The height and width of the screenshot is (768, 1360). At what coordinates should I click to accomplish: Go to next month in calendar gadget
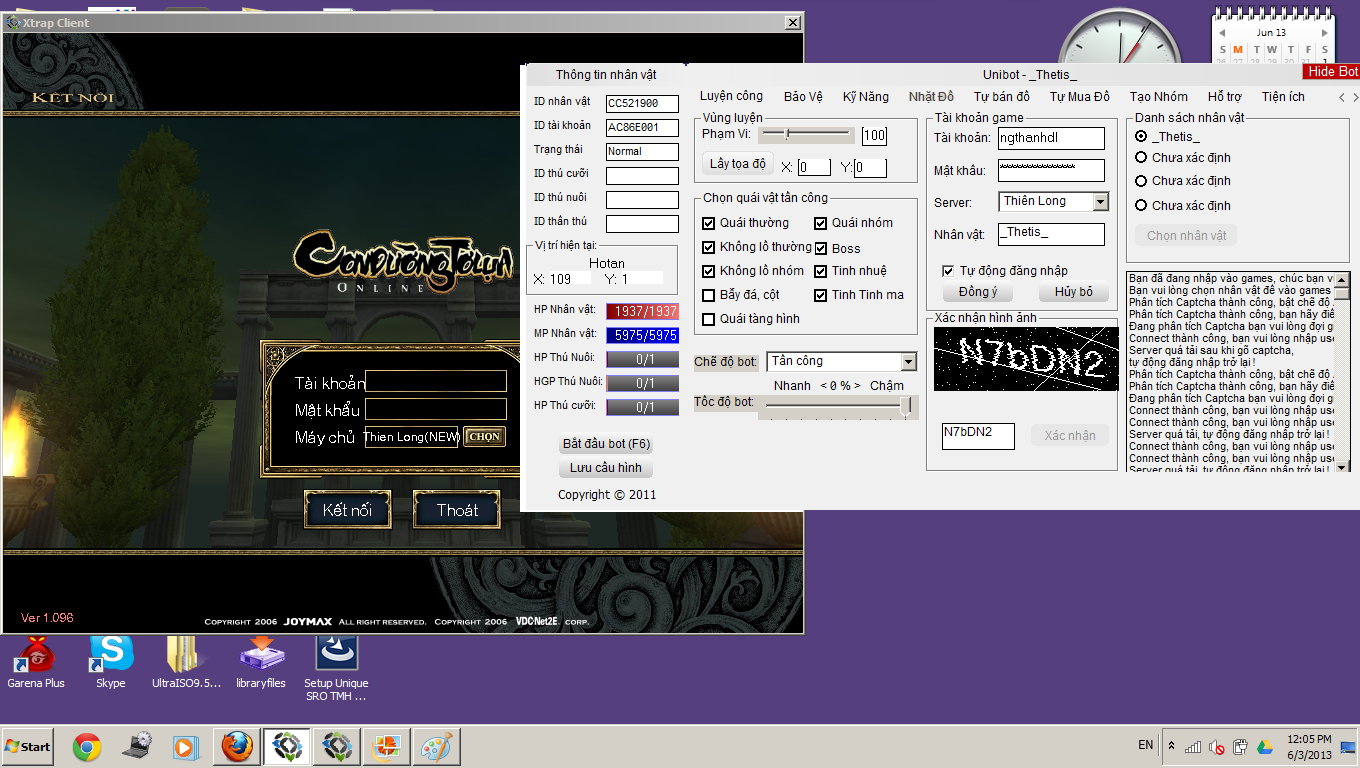[x=1325, y=33]
